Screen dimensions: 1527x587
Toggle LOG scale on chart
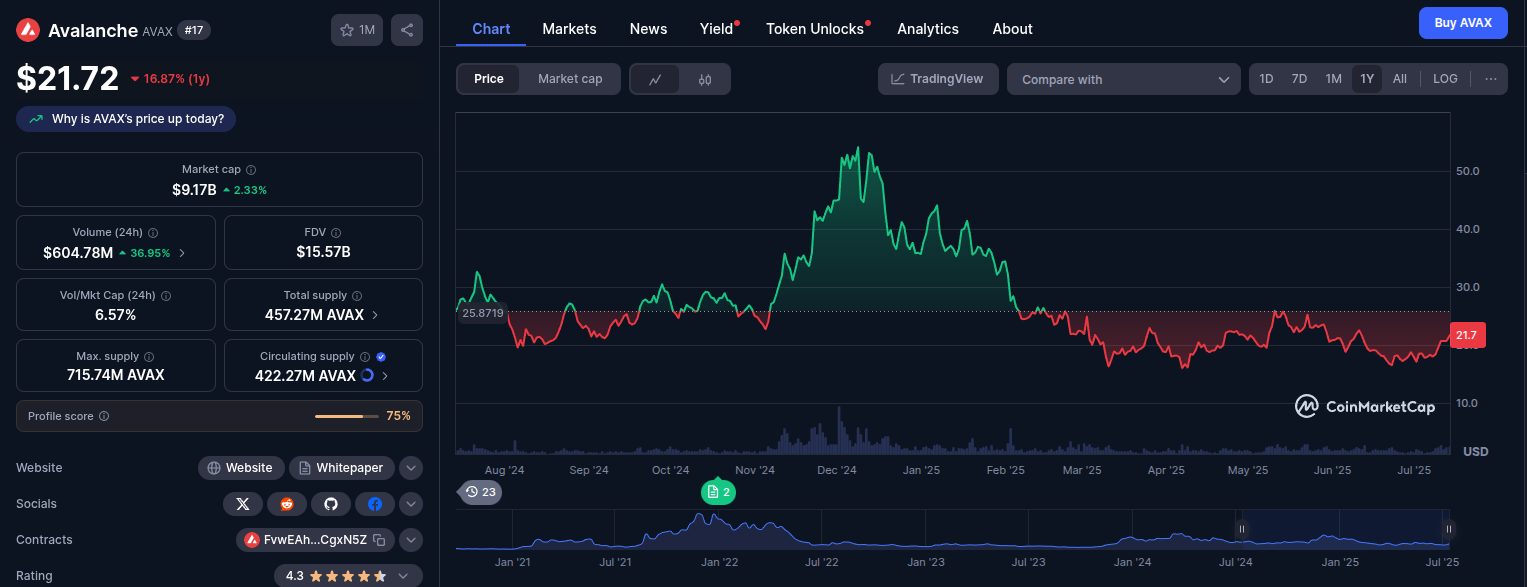point(1445,79)
